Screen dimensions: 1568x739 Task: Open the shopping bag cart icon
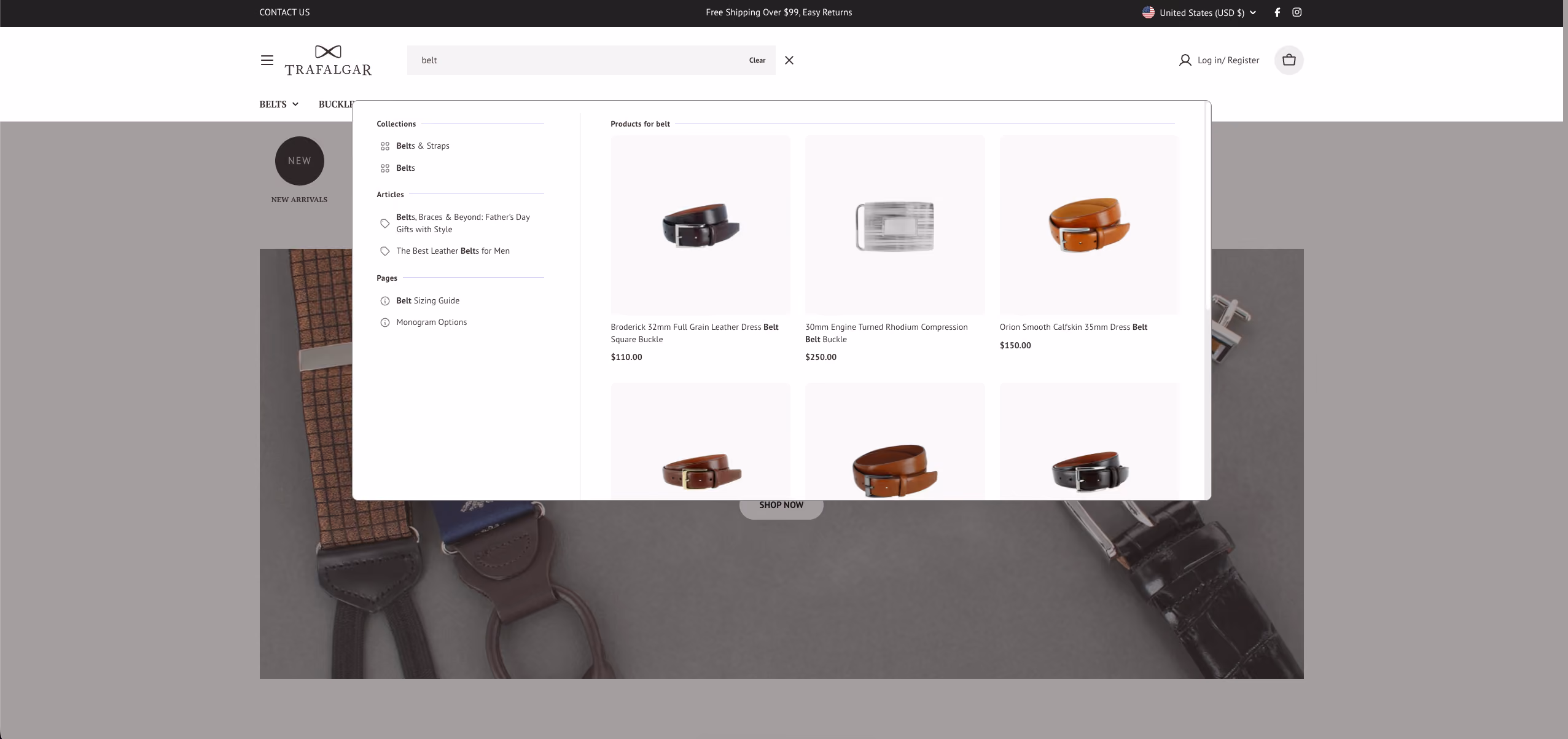click(1289, 60)
